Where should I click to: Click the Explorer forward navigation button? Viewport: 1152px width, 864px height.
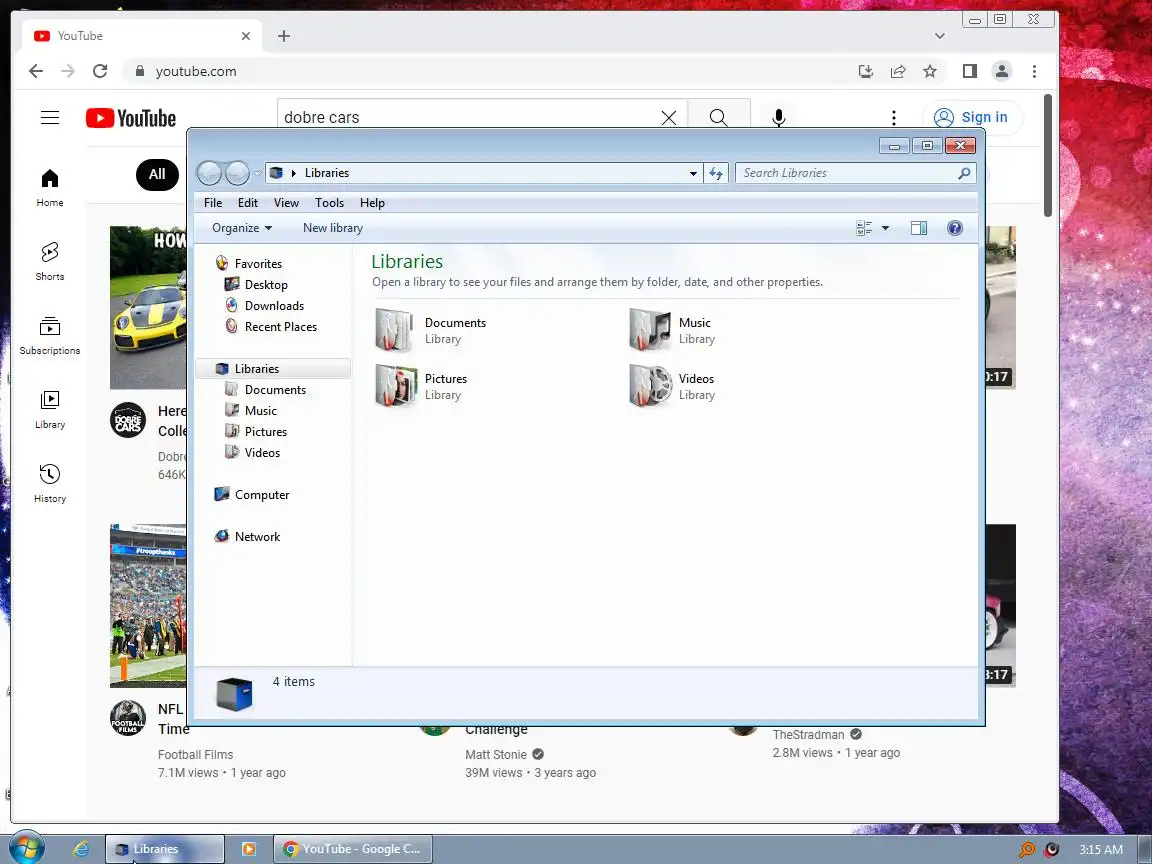(x=237, y=173)
